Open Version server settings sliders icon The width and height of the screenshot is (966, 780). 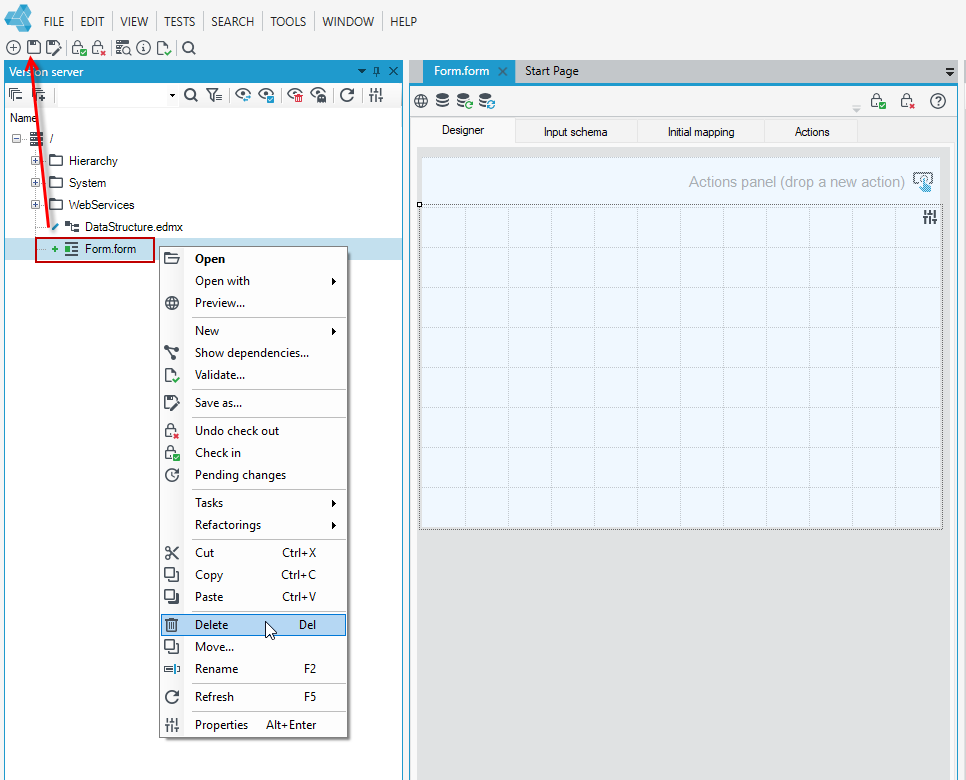376,94
